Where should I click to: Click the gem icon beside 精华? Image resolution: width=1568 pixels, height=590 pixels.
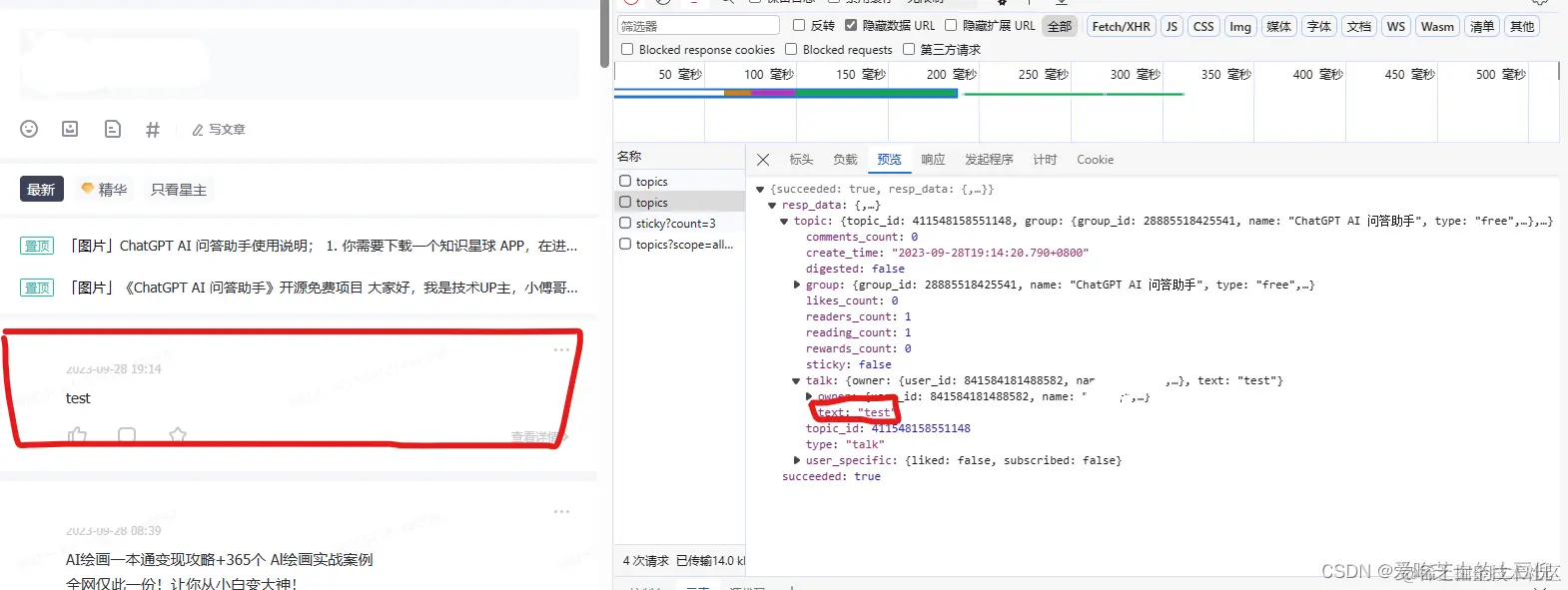pyautogui.click(x=88, y=189)
